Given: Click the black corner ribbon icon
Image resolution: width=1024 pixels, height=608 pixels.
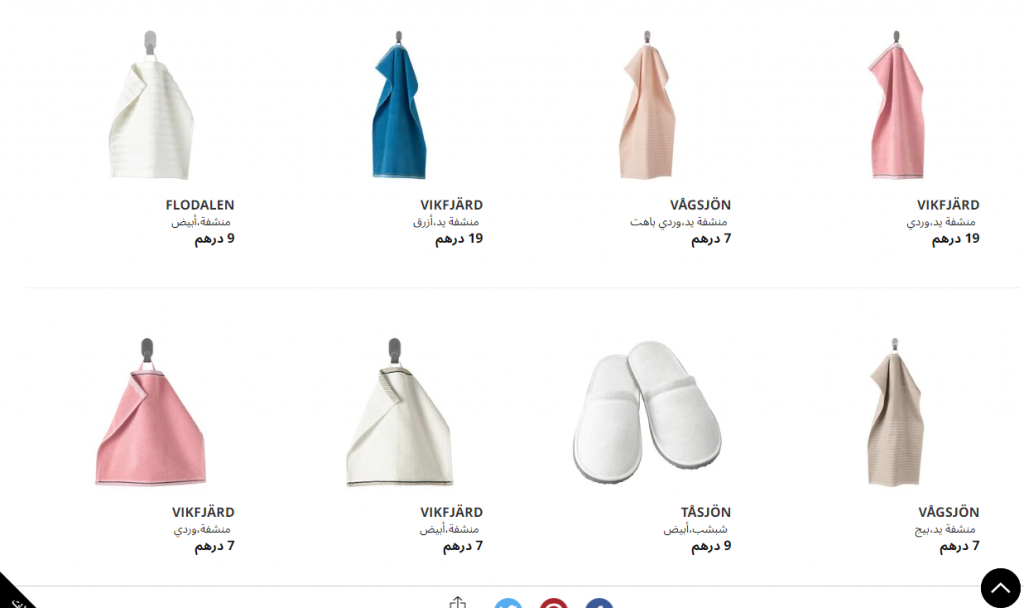Looking at the screenshot, I should click(x=13, y=593).
